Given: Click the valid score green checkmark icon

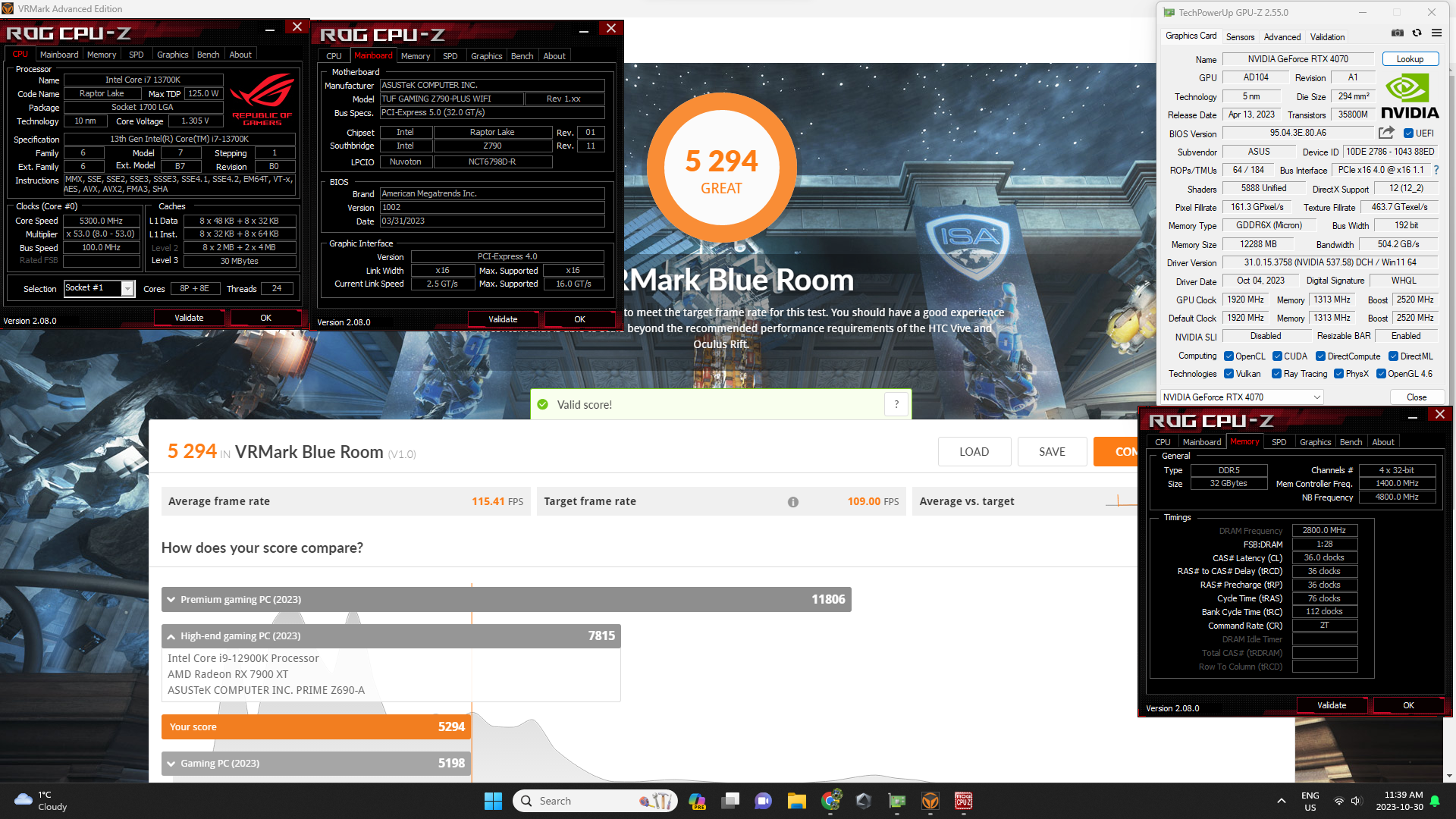Looking at the screenshot, I should (543, 405).
